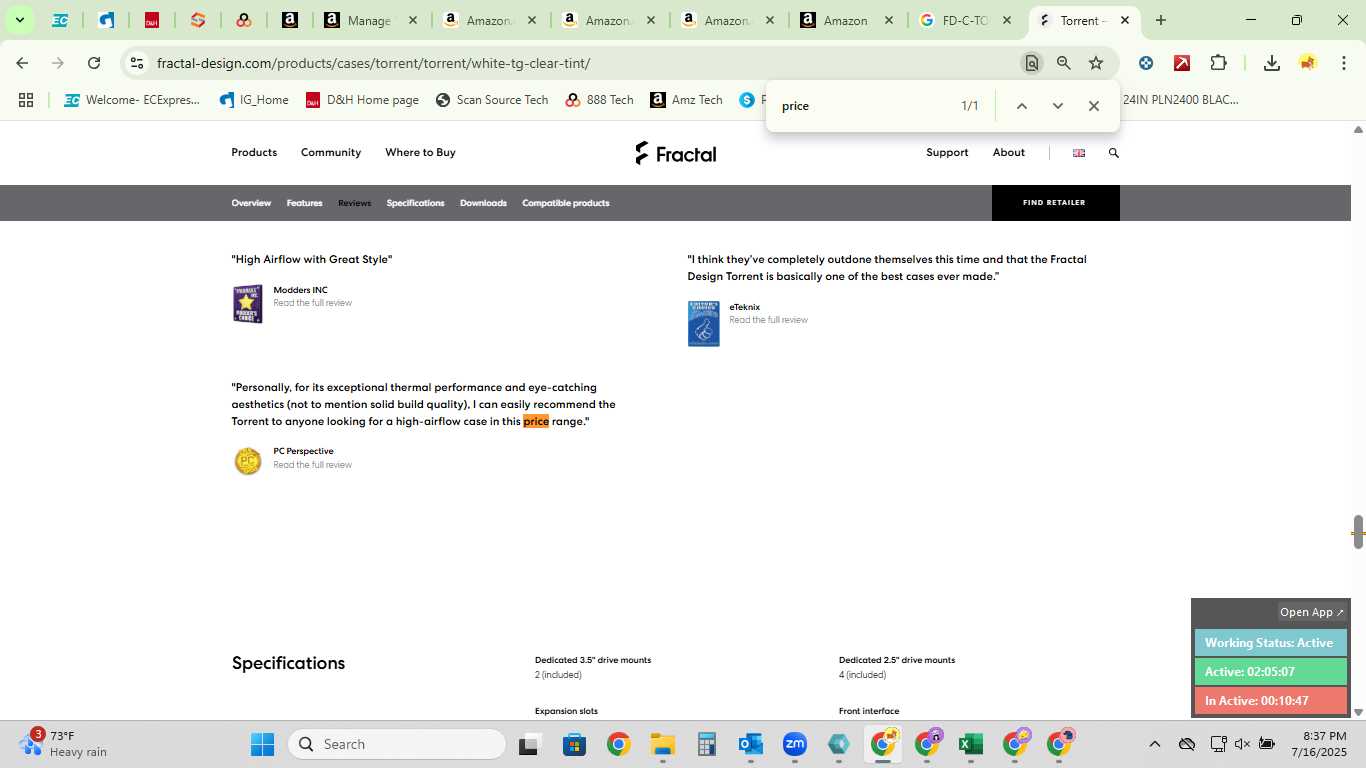
Task: Bookmark this page with star icon
Action: [1096, 63]
